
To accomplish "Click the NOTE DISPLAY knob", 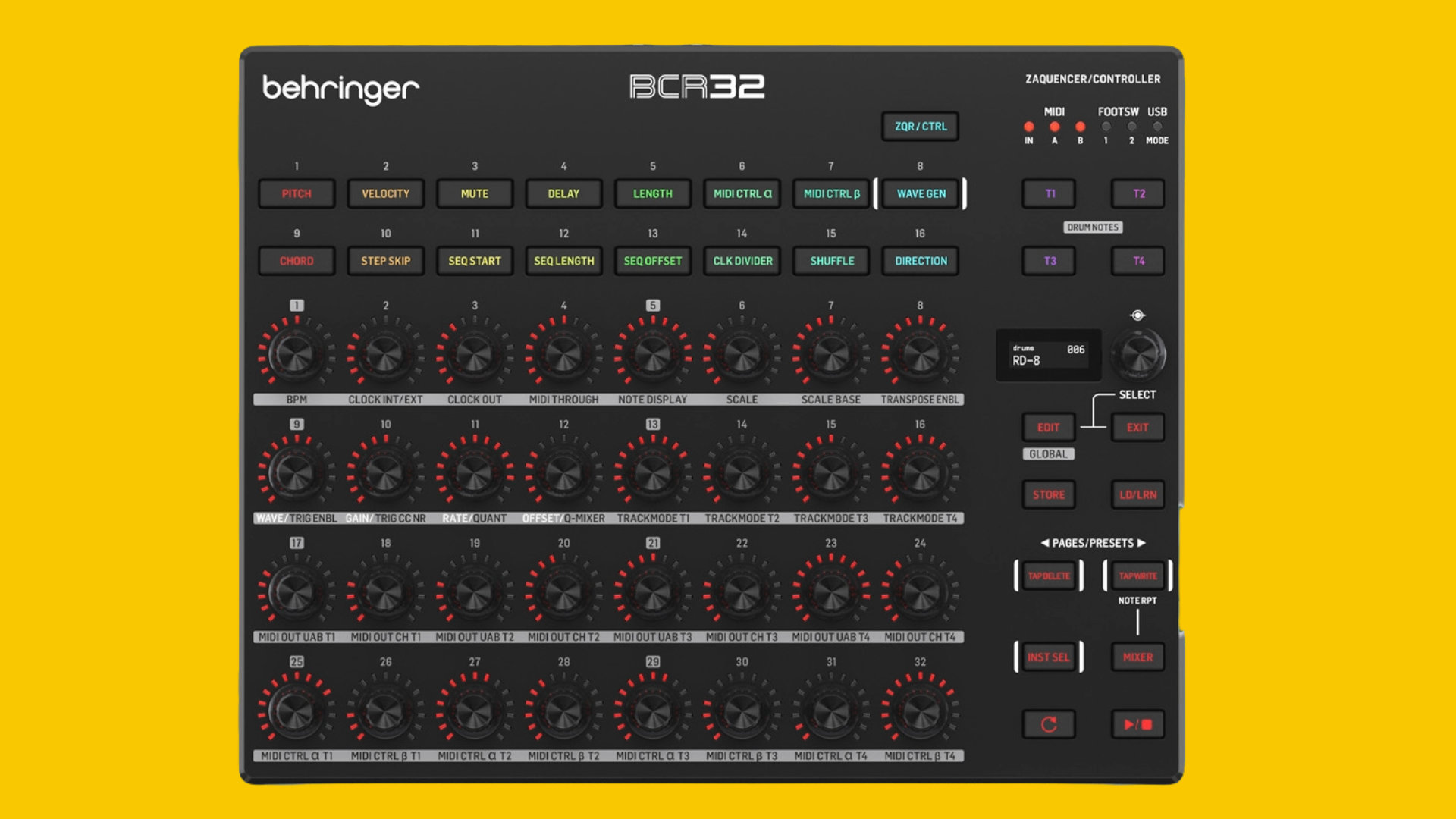I will click(653, 354).
